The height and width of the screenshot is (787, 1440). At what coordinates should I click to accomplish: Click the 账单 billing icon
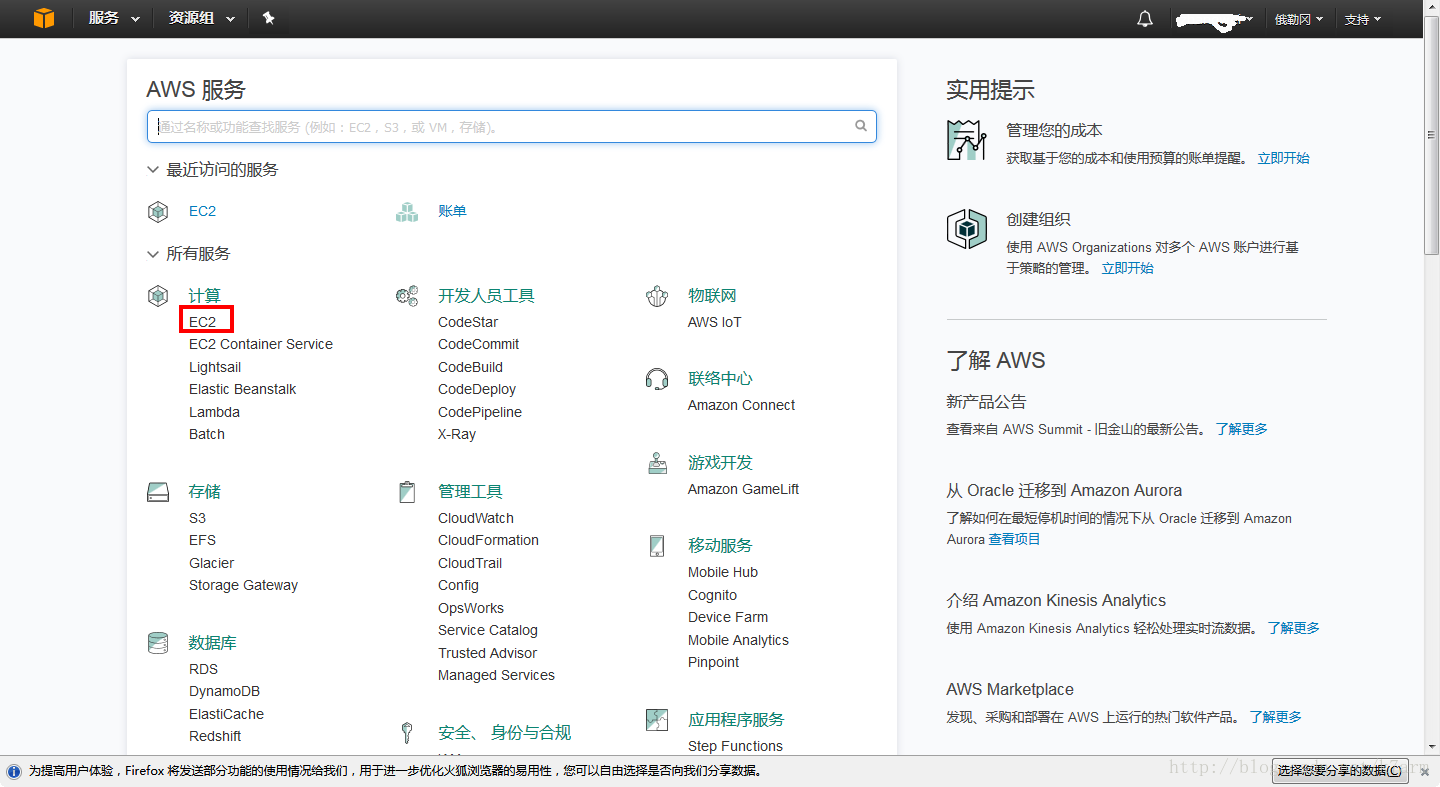[x=407, y=211]
